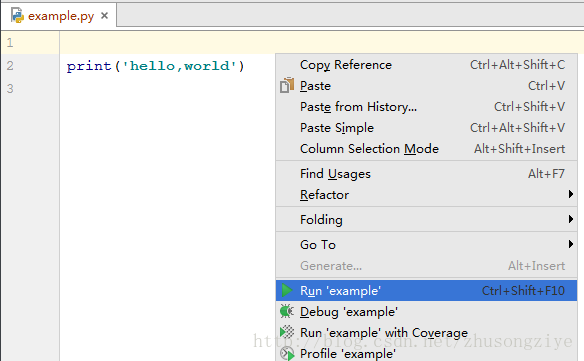This screenshot has width=584, height=361.
Task: Select Paste from the context menu
Action: coord(426,86)
